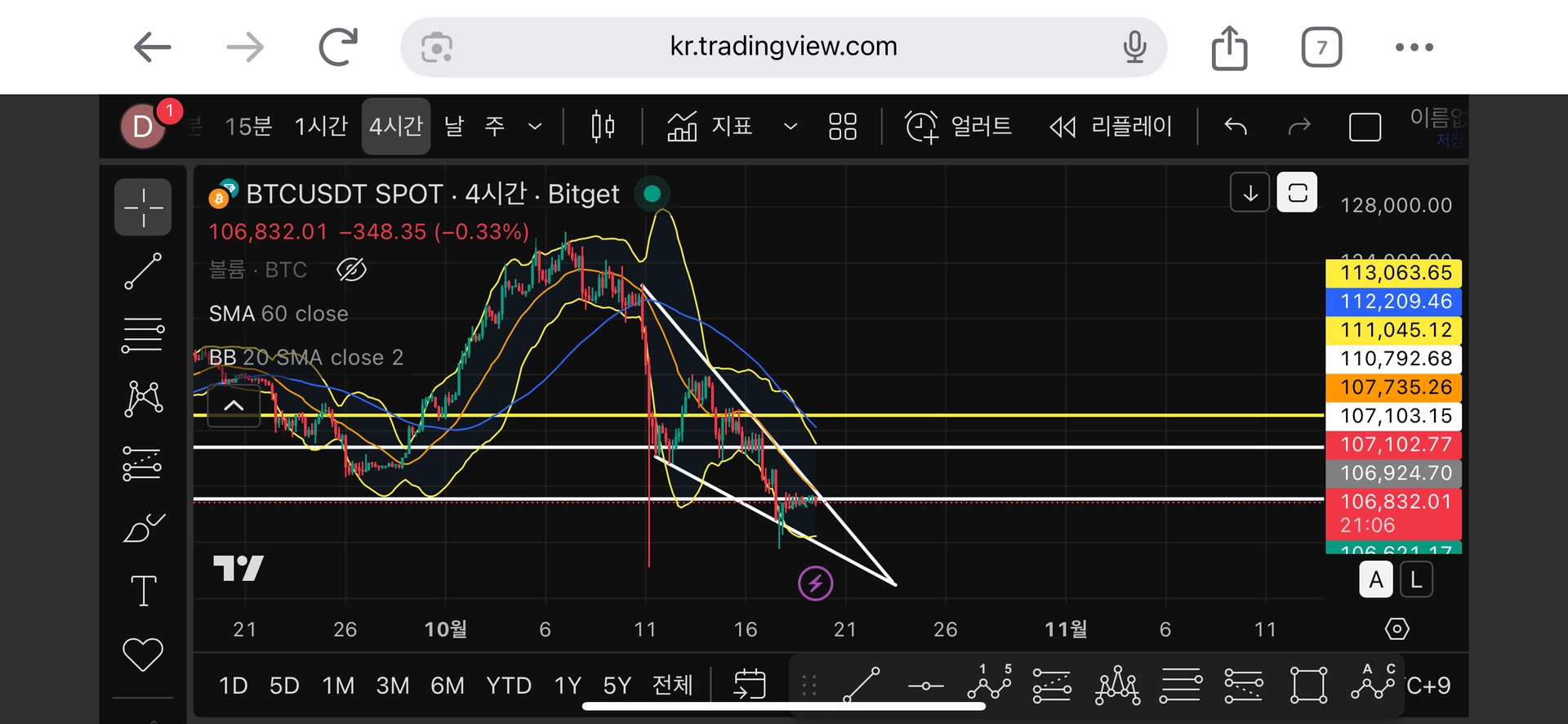Show the 7 open browser tabs
The image size is (1568, 724).
(1321, 47)
